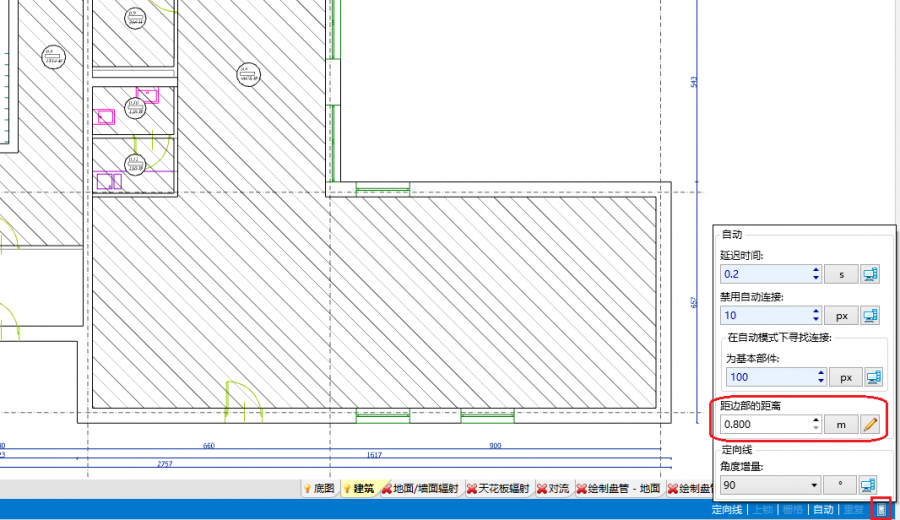The image size is (900, 520).
Task: Click the 'm' unit button for edge distance
Action: pos(841,425)
